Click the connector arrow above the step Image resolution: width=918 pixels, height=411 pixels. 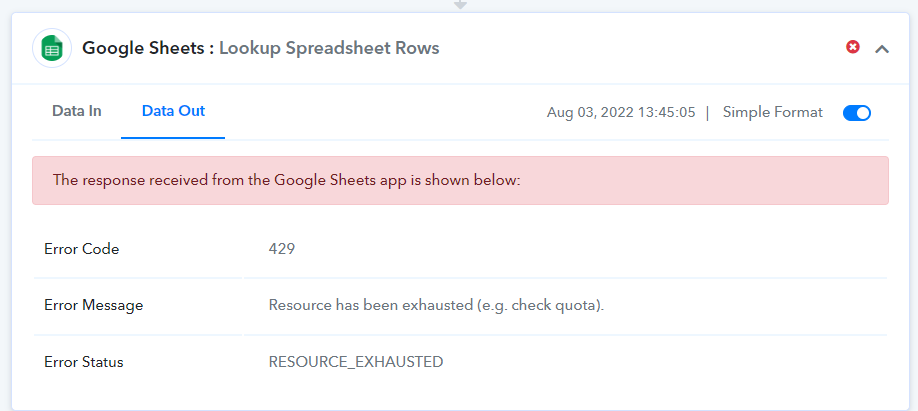[461, 5]
